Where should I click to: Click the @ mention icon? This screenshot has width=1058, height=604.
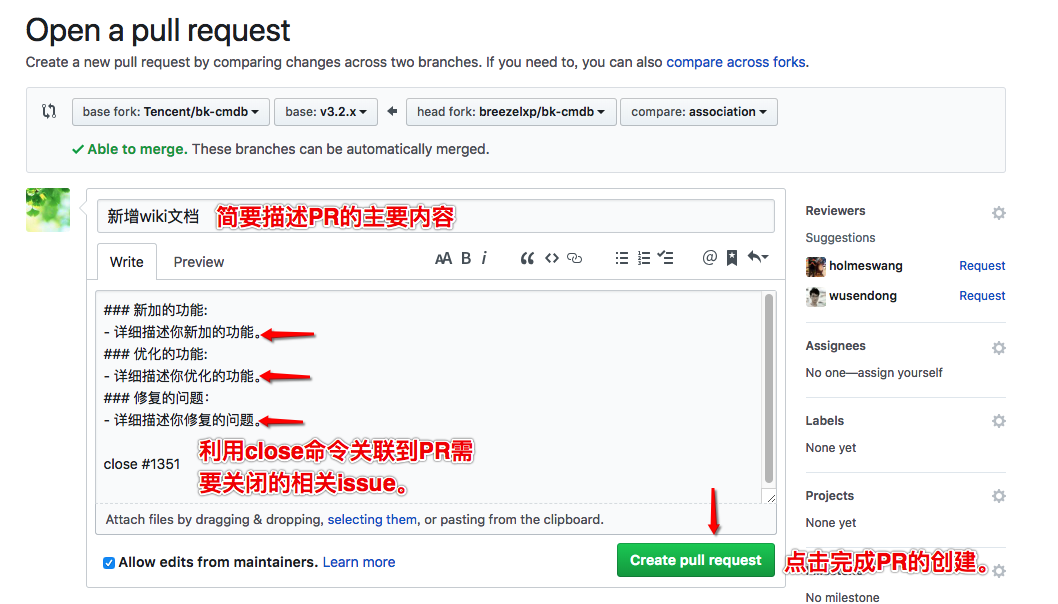[x=709, y=258]
